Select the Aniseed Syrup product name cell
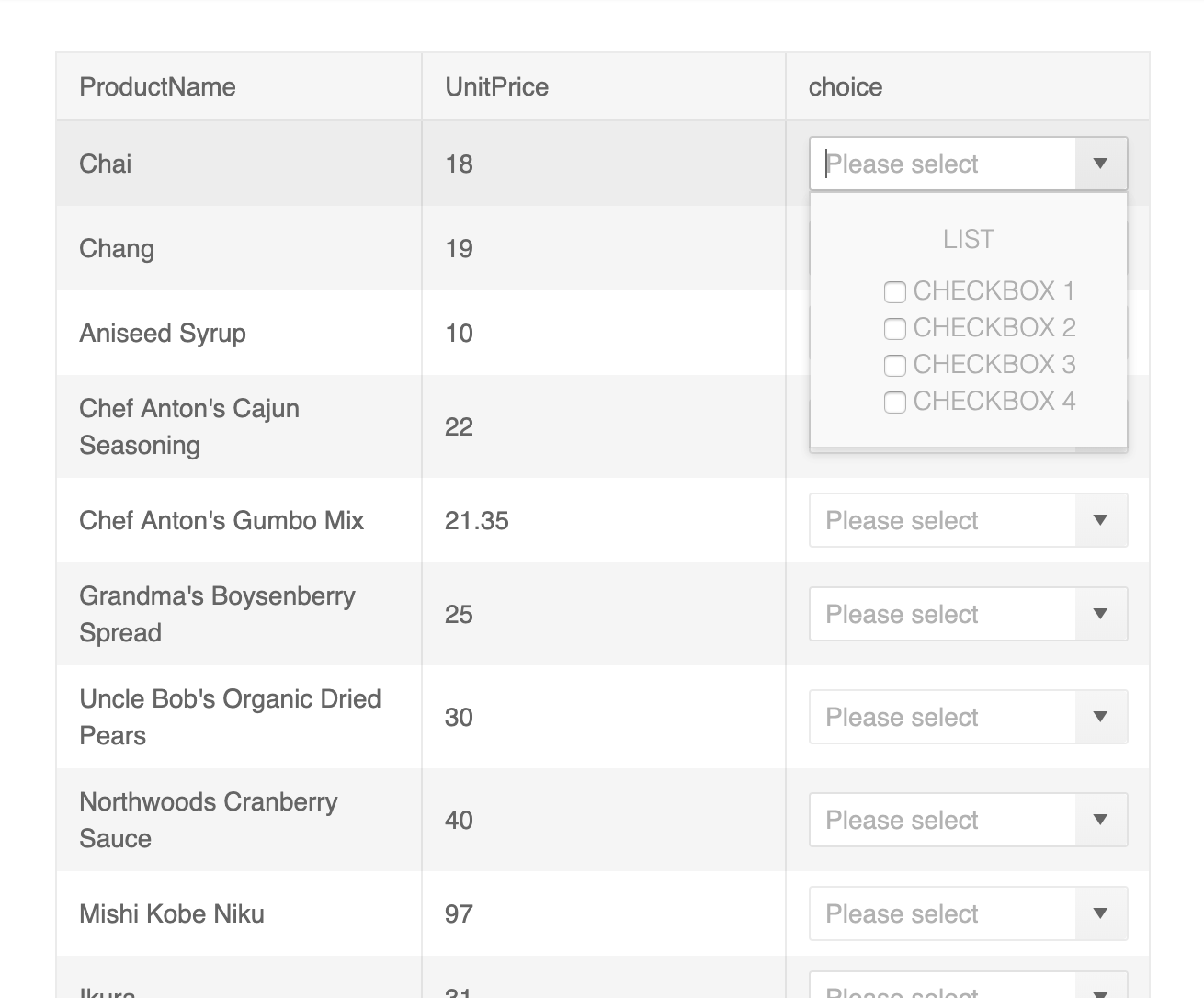 coord(163,334)
